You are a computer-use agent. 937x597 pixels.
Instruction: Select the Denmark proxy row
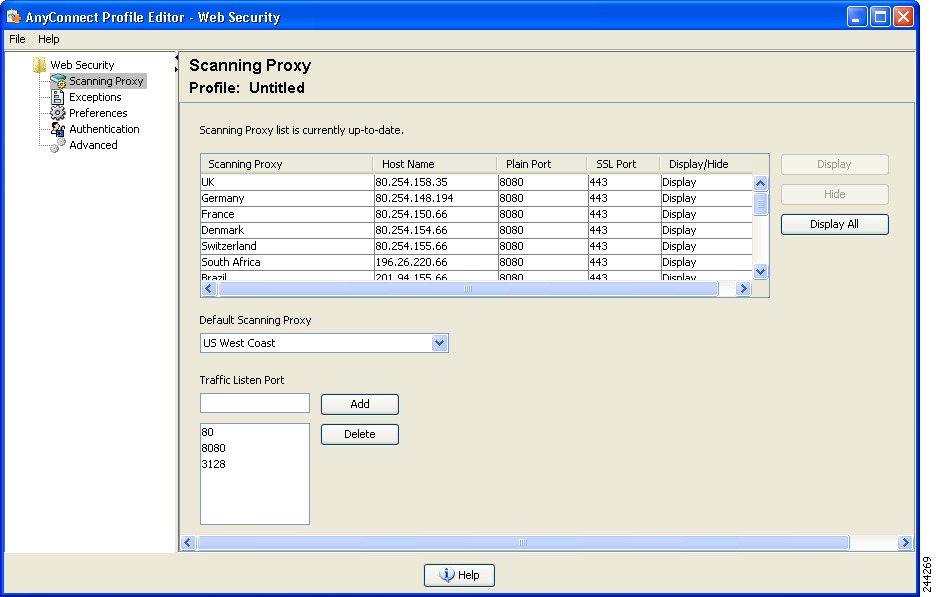coord(476,230)
